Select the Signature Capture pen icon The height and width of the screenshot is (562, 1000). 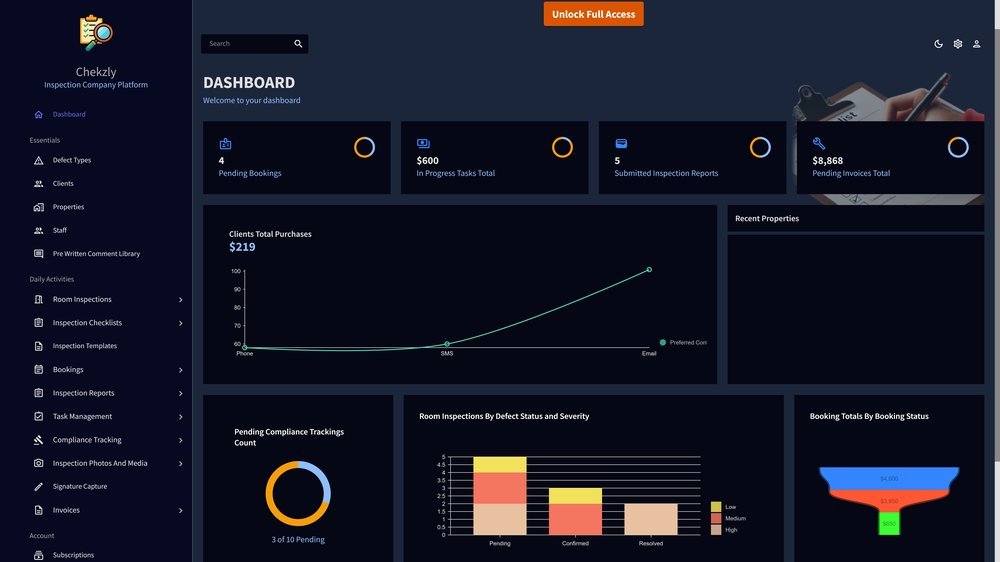tap(38, 487)
